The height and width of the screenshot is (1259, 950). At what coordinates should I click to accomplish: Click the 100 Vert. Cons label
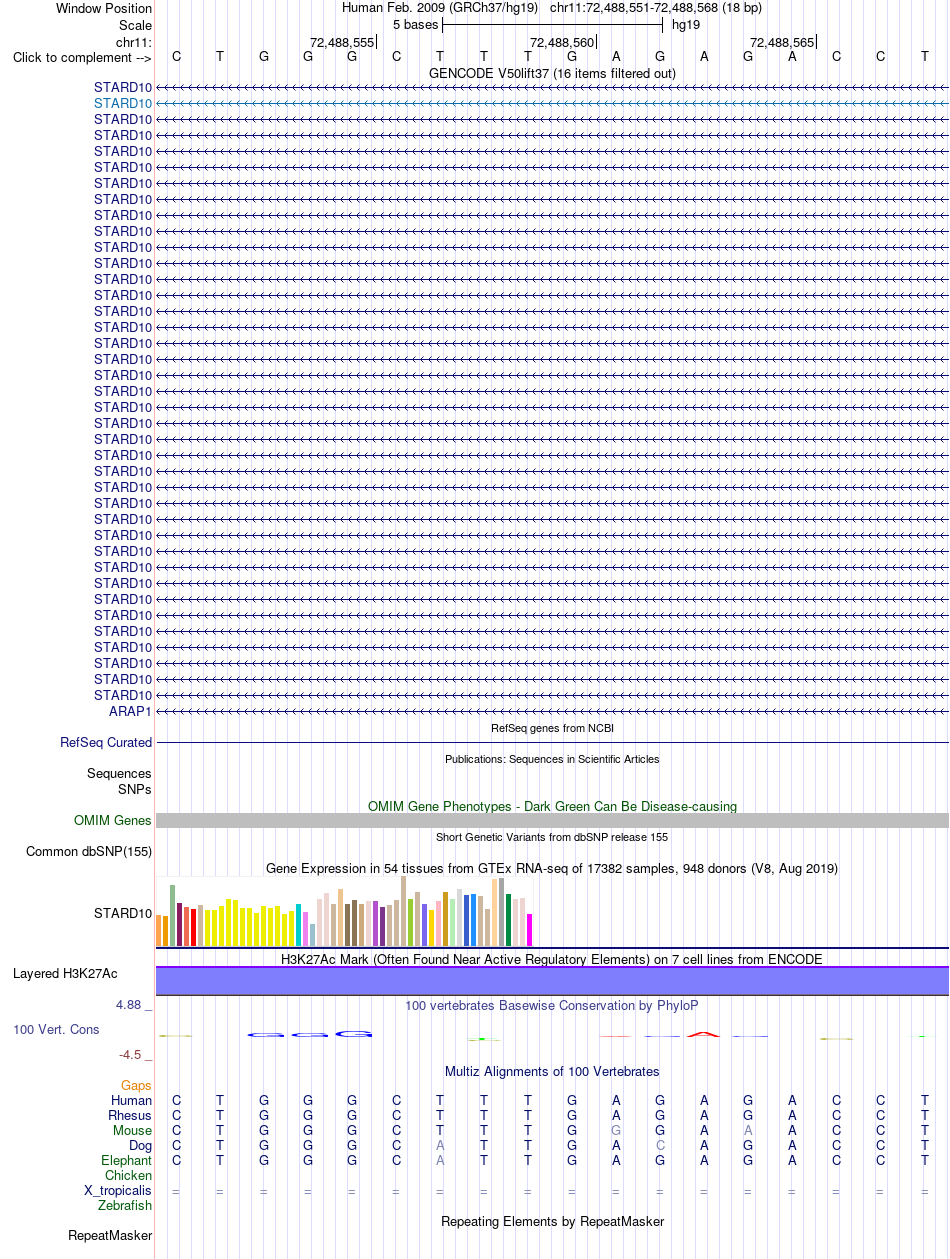click(57, 1030)
